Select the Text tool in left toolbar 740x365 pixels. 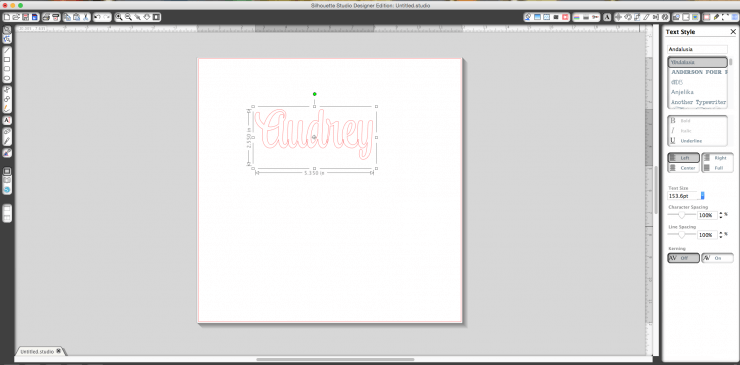coord(8,120)
